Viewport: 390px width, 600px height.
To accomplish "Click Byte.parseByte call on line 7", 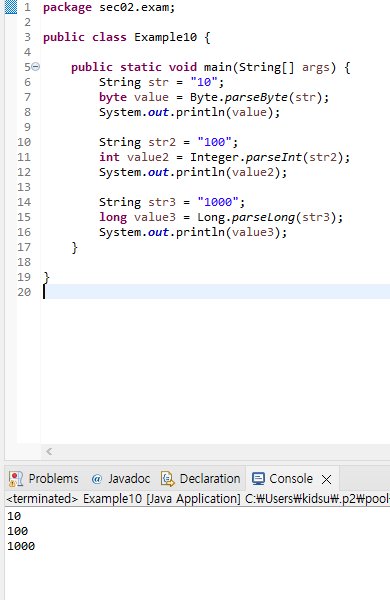I will pos(259,97).
